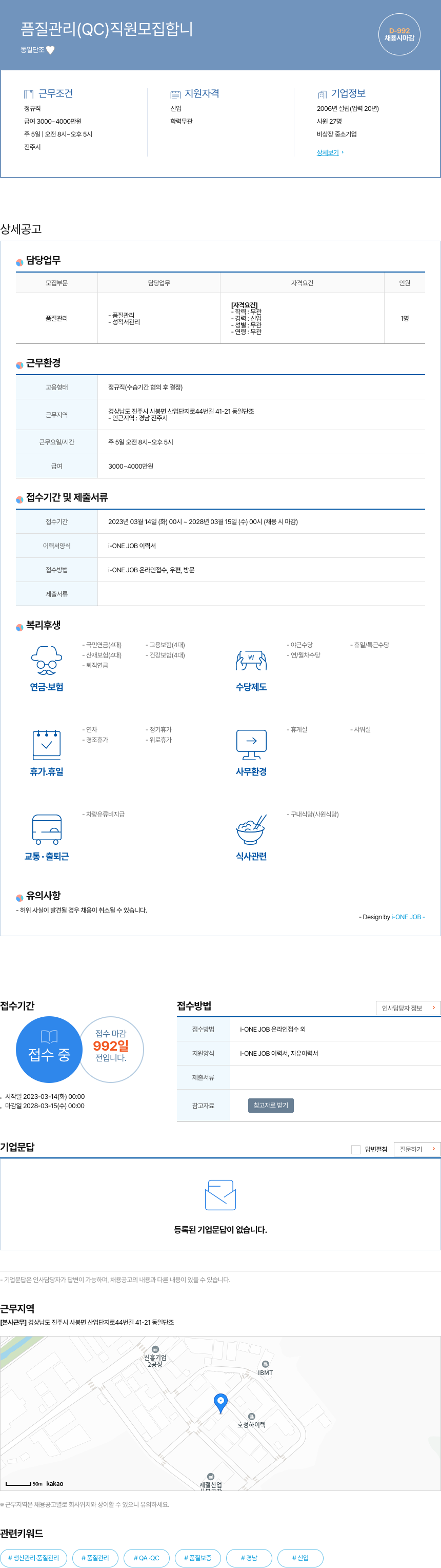Click the arrow on 질문하기
Viewport: 441px width, 1568px height.
433,1149
